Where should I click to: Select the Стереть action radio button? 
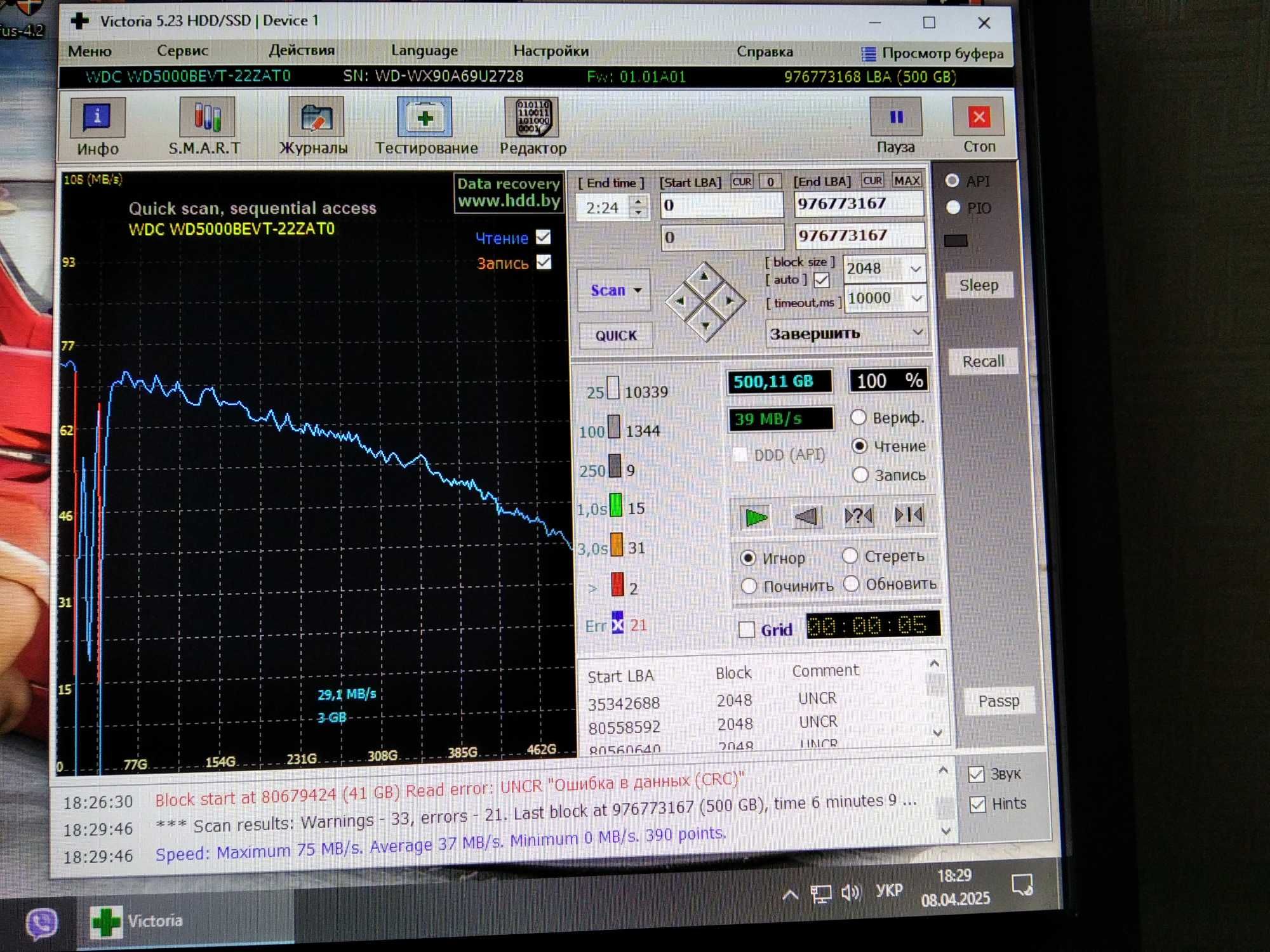tap(850, 555)
